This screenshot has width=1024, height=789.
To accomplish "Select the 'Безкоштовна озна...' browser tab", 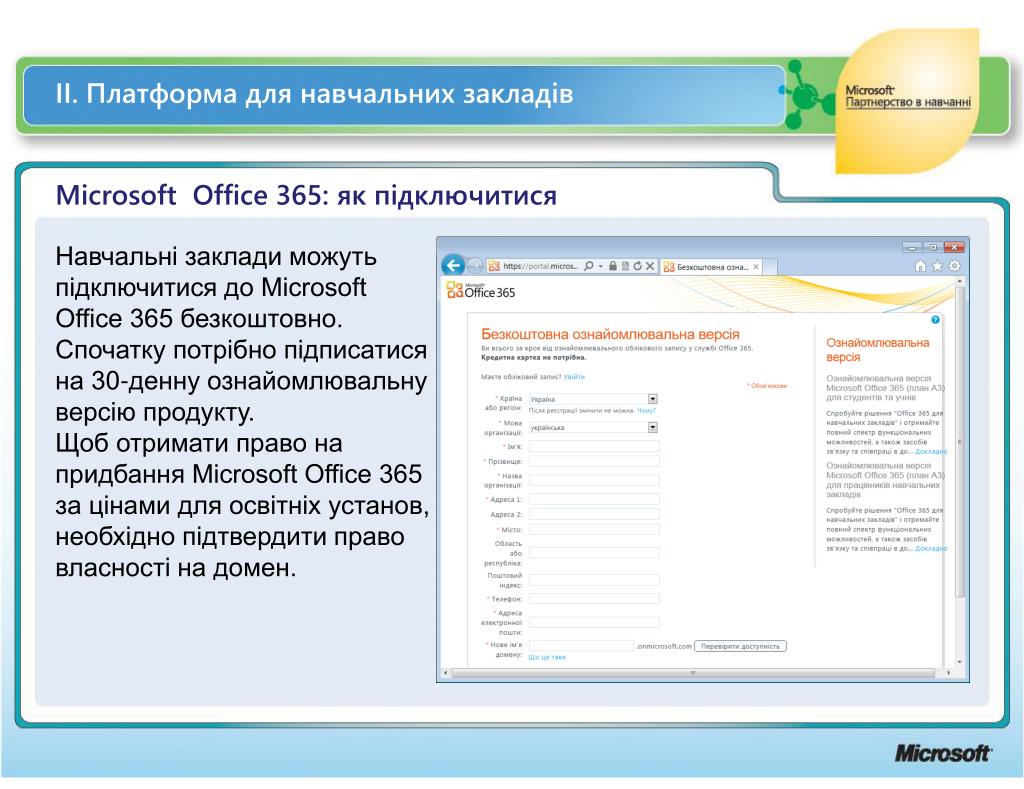I will coord(711,266).
